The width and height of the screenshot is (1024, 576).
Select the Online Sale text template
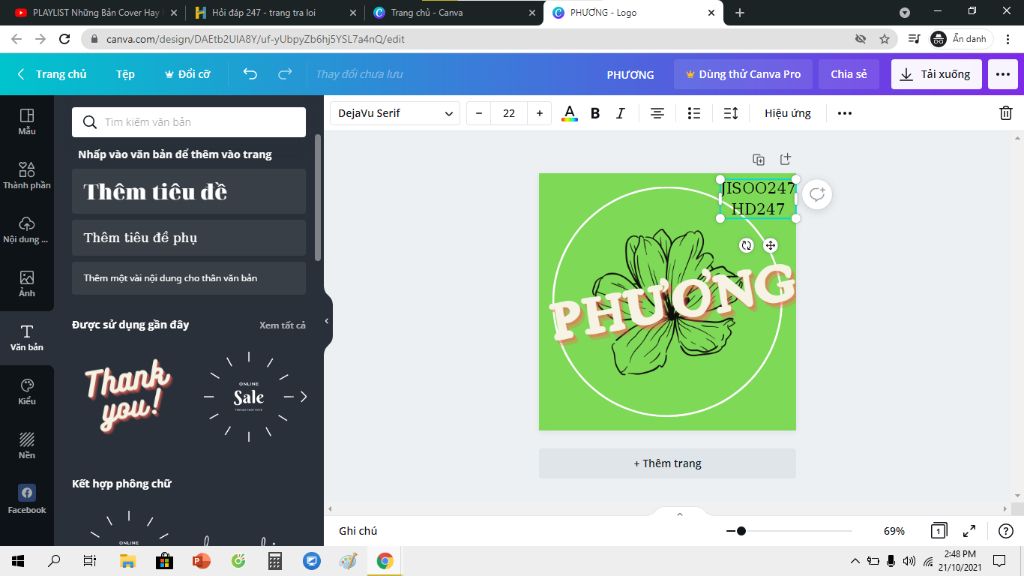pos(249,396)
